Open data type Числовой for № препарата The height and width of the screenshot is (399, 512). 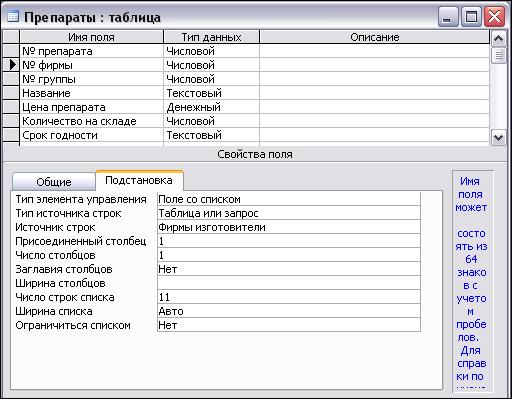tap(211, 51)
